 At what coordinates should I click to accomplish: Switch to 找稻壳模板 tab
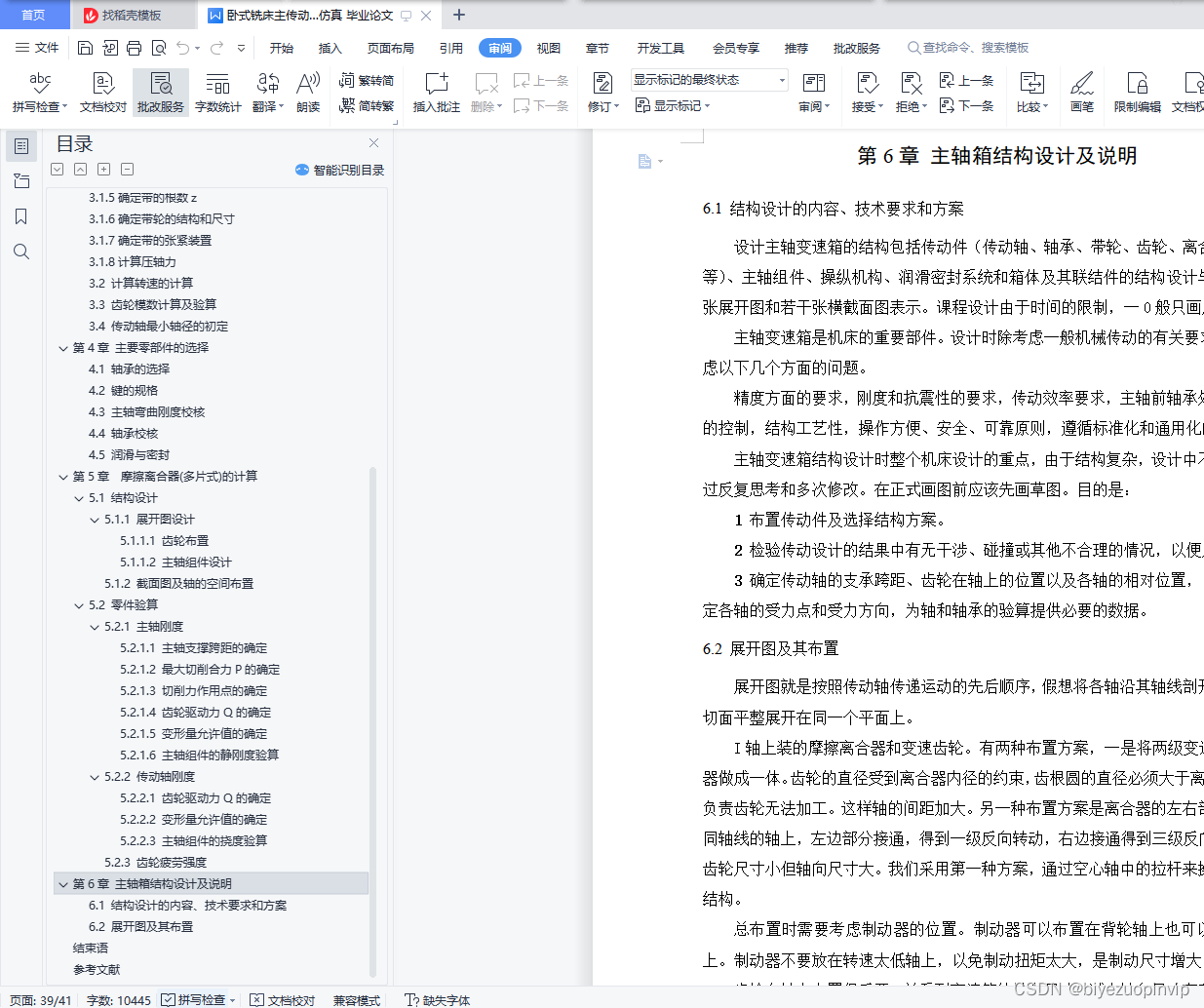pos(134,15)
